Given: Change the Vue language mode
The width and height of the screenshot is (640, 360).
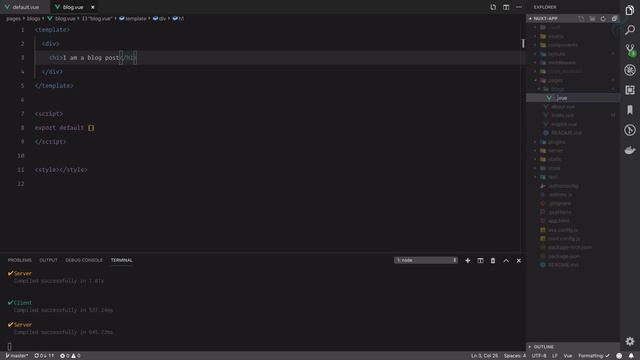Looking at the screenshot, I should tap(568, 356).
